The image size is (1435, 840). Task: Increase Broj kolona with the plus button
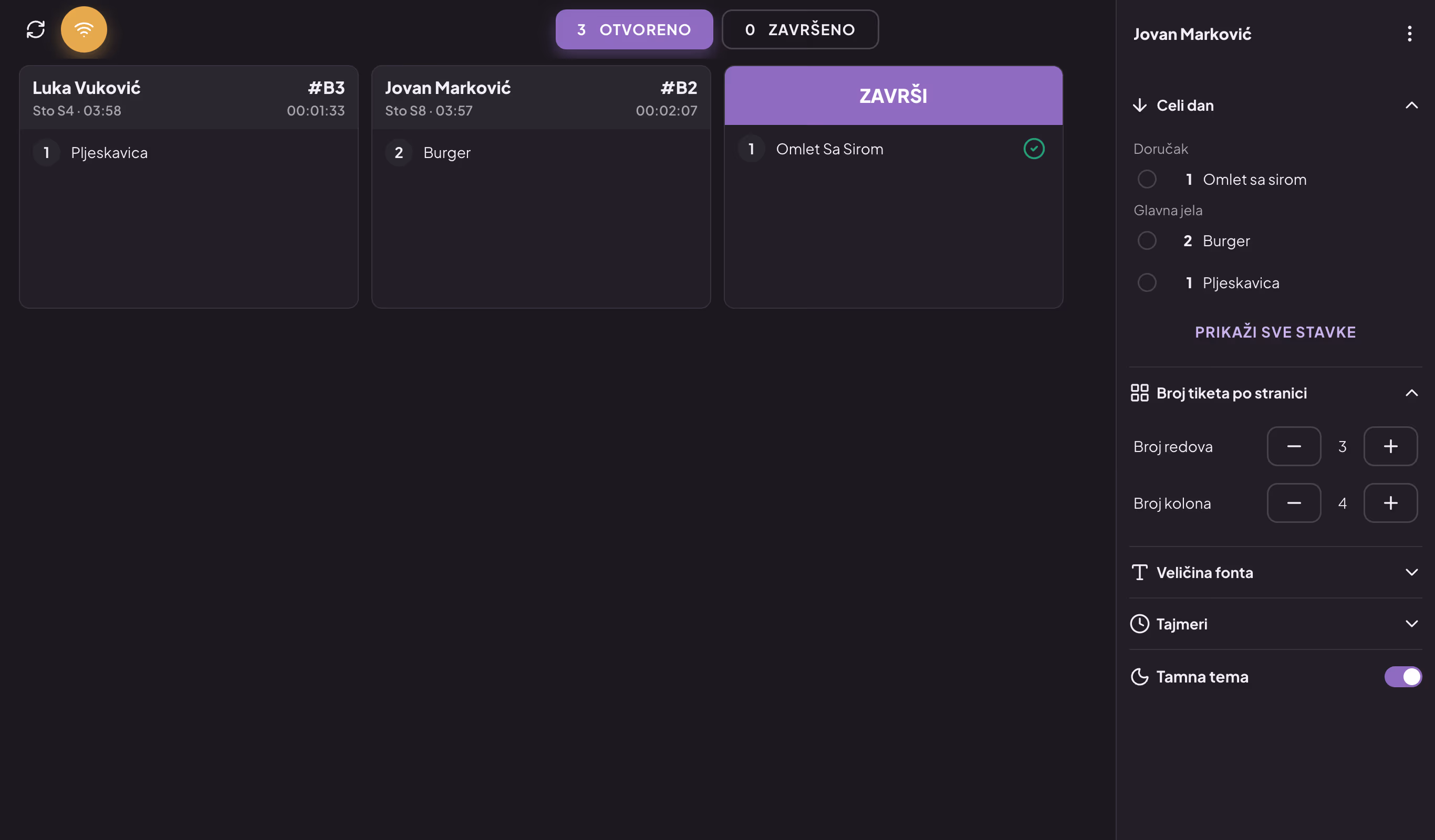pos(1390,503)
